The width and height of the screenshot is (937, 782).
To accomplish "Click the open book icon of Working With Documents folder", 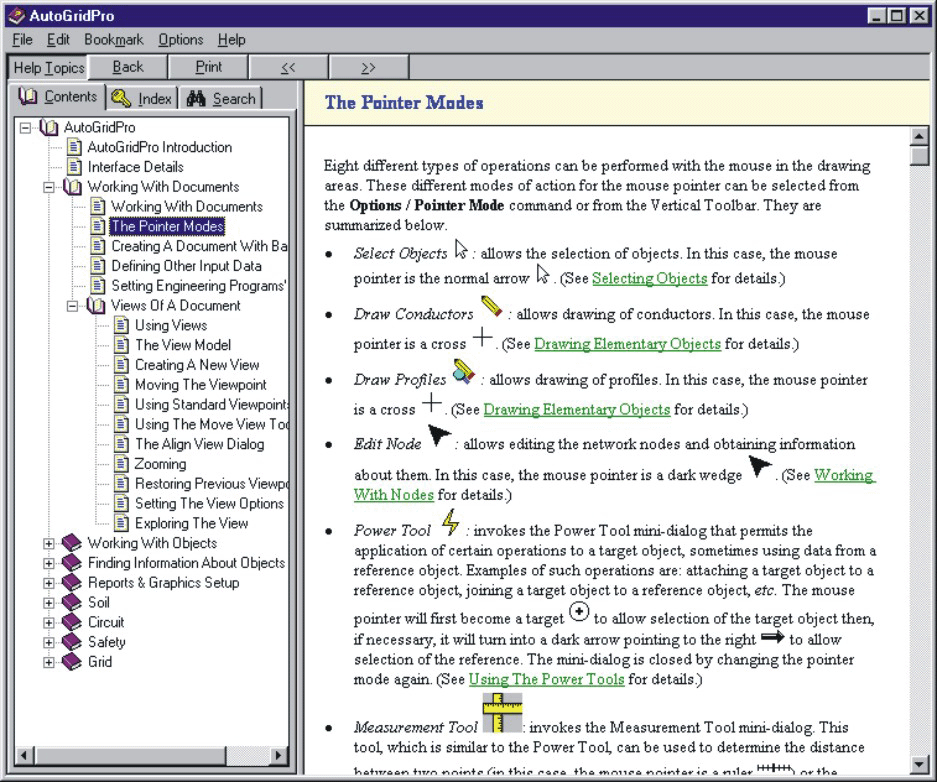I will 72,186.
